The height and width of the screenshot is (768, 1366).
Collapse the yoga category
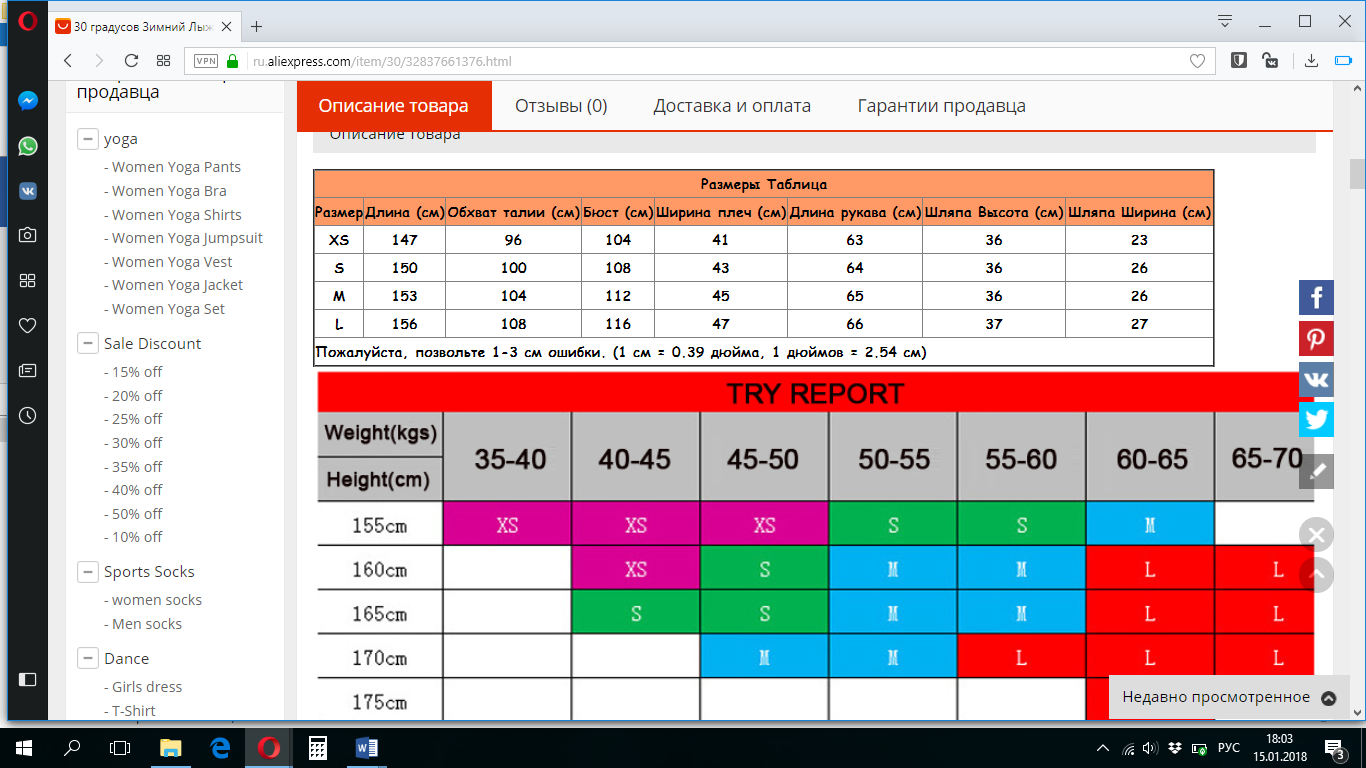tap(88, 140)
